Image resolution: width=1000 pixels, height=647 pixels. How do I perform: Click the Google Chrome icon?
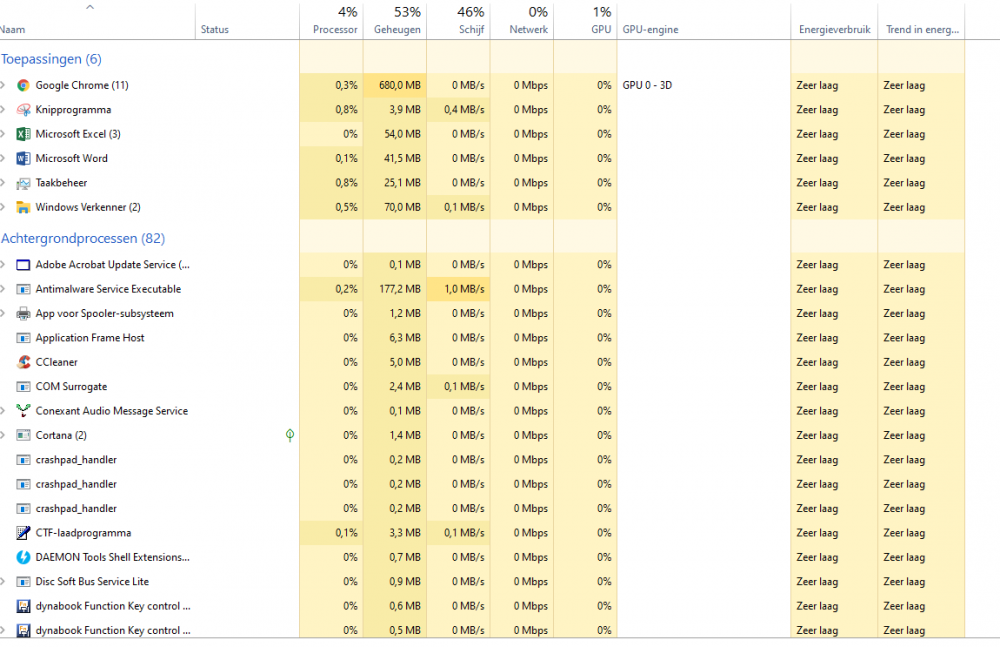pos(24,86)
